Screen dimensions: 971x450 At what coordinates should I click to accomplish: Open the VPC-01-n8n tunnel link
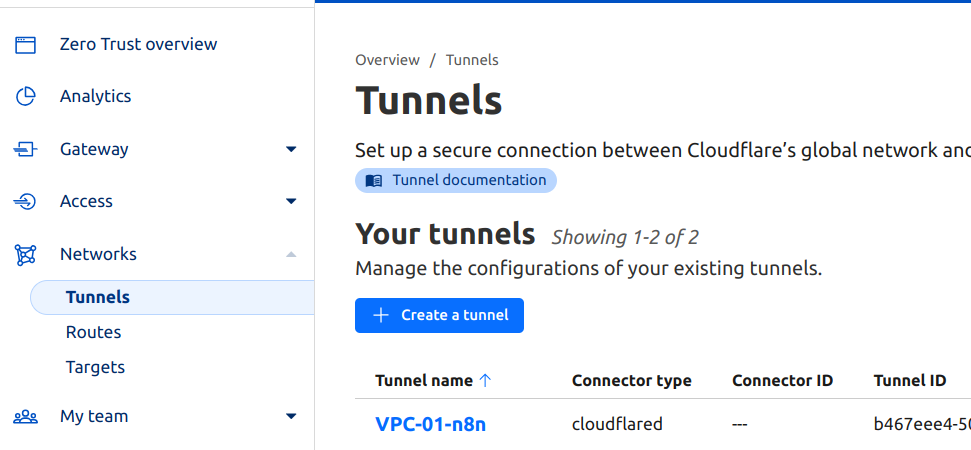coord(430,424)
